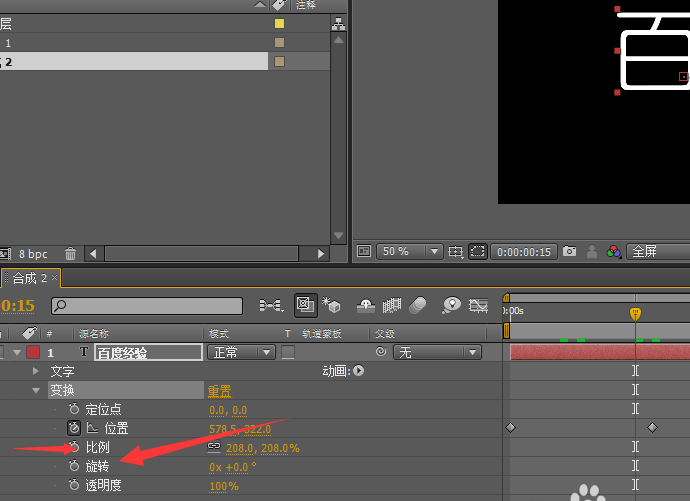Click the red label color of layer 1

click(x=33, y=352)
